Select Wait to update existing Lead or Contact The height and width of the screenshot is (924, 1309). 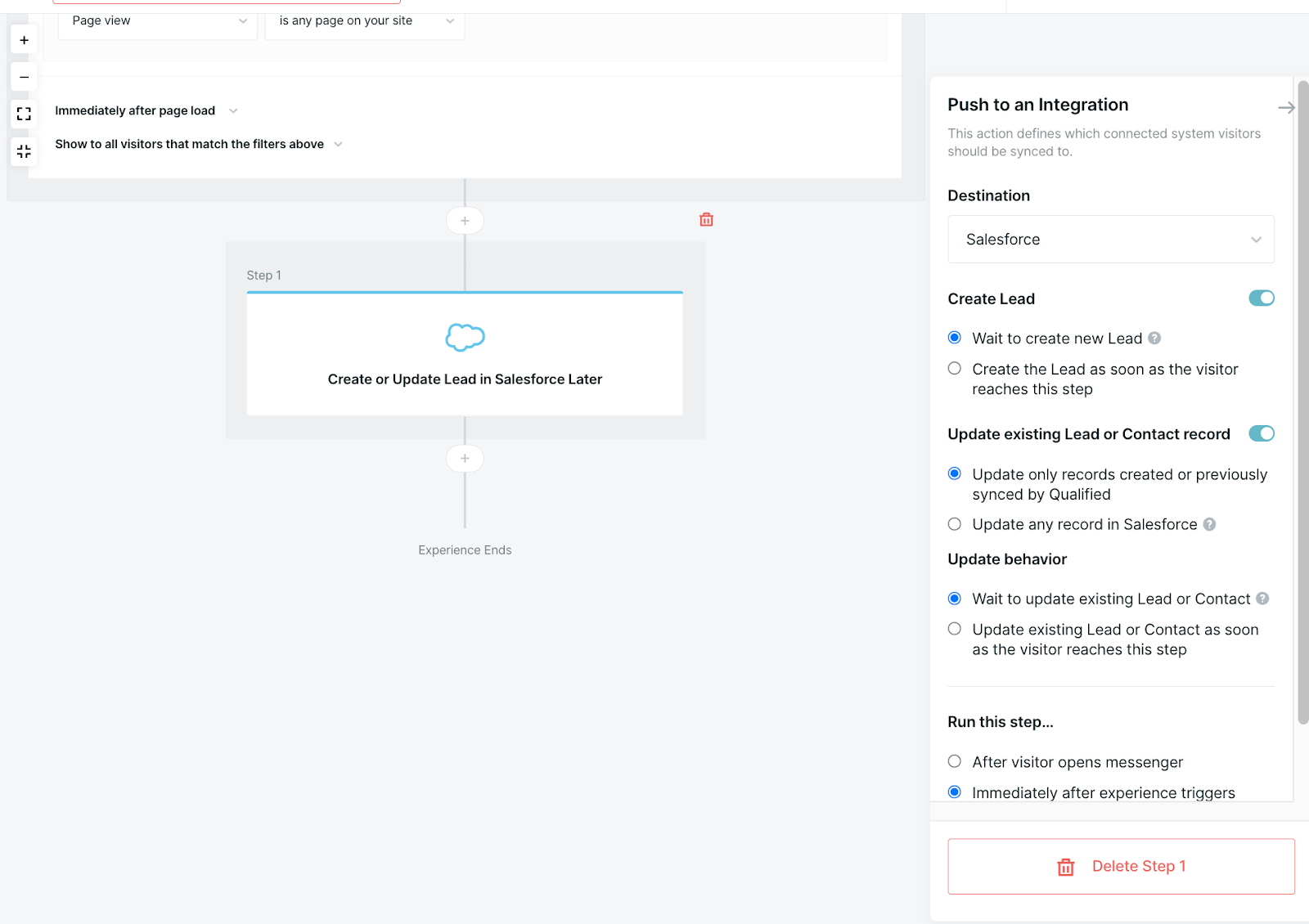point(955,599)
